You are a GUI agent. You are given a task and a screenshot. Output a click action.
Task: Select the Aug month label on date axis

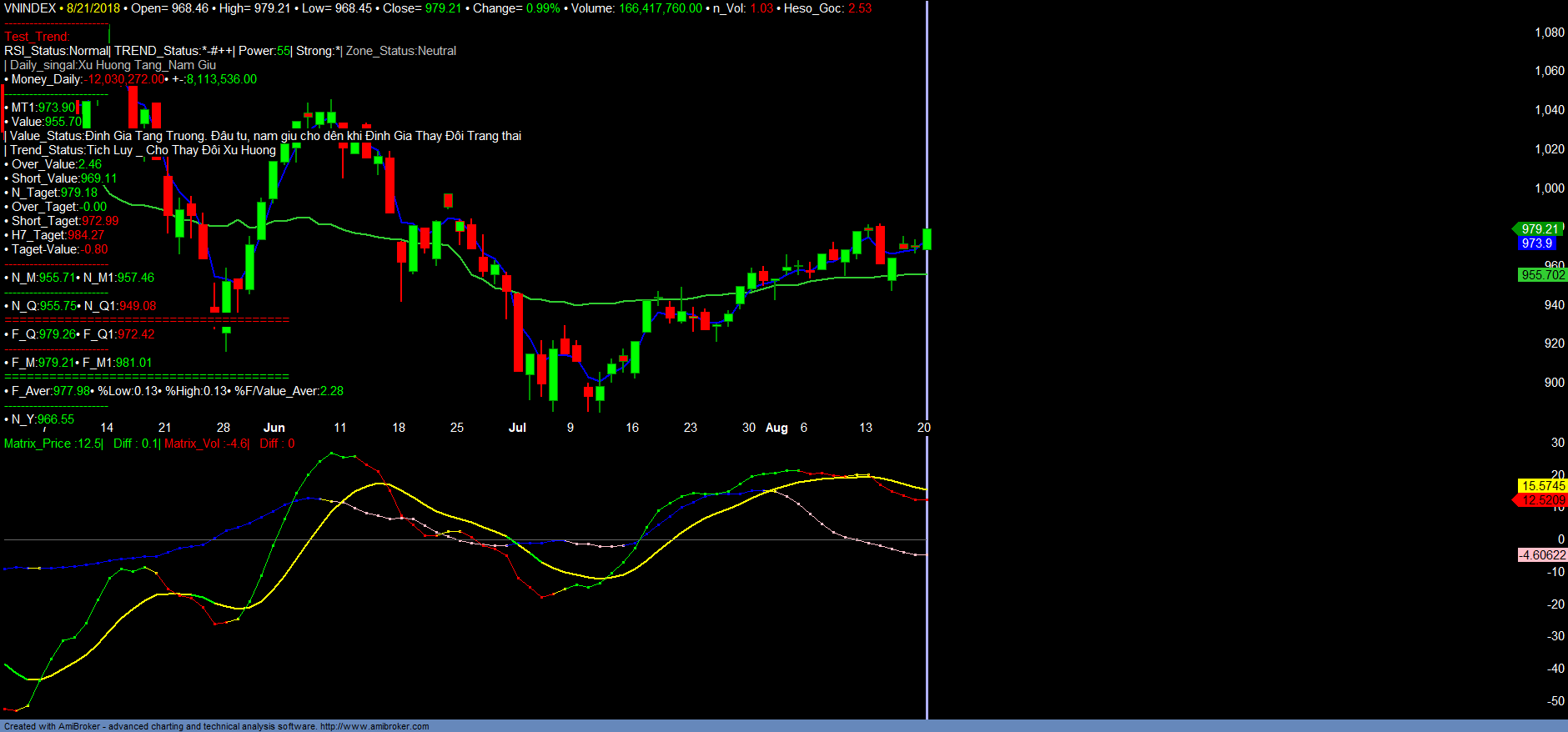(x=776, y=428)
